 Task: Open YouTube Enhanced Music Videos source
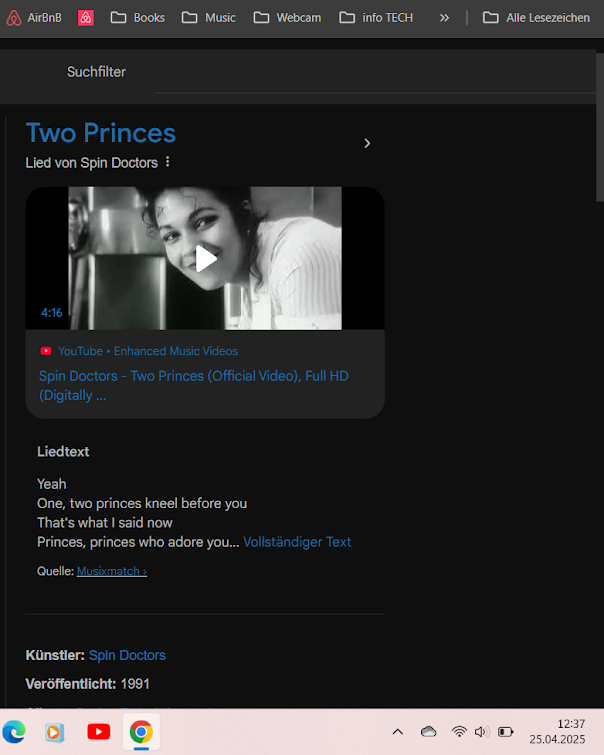(x=148, y=351)
